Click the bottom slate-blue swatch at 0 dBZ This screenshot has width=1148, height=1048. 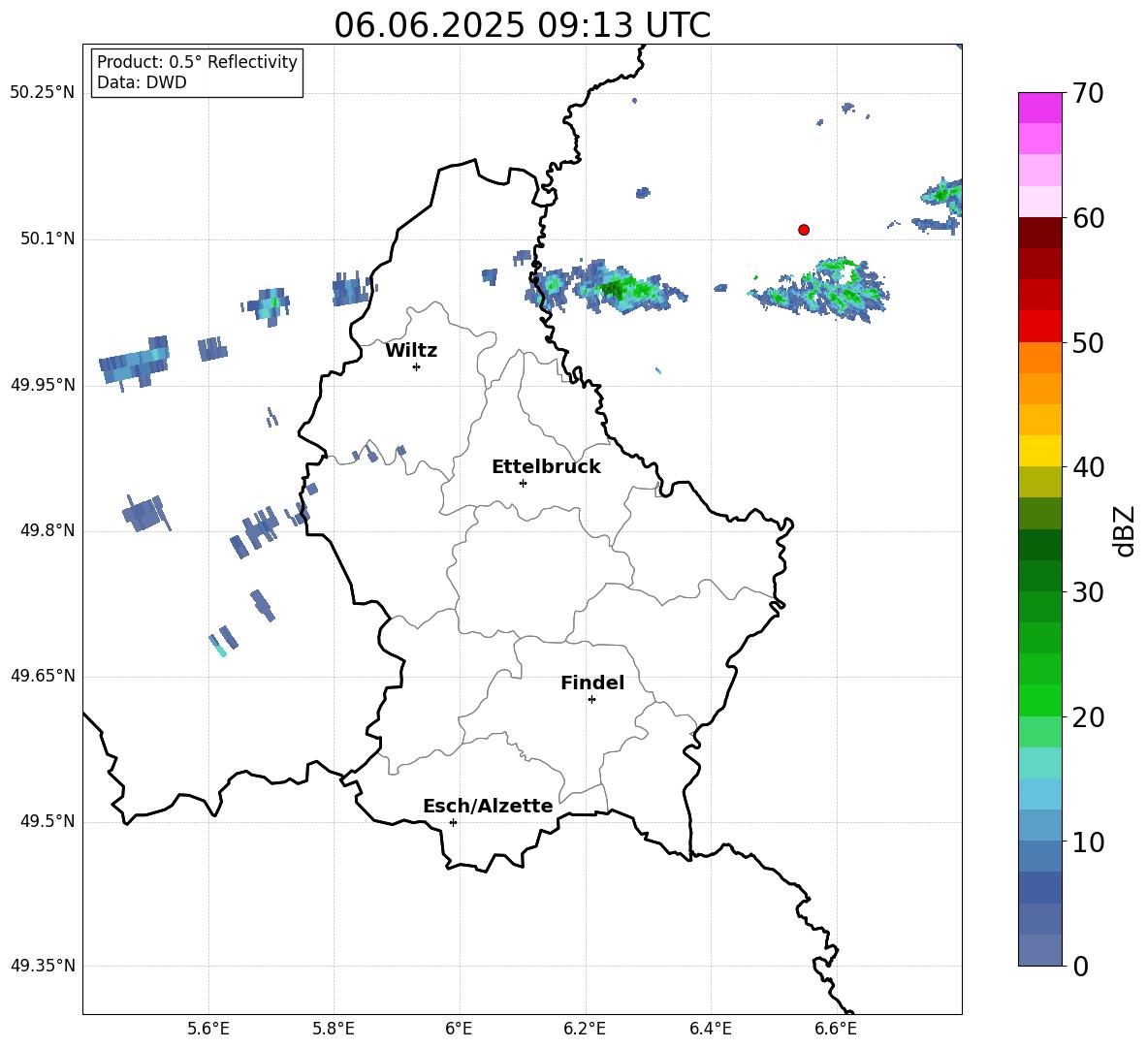pyautogui.click(x=1039, y=950)
